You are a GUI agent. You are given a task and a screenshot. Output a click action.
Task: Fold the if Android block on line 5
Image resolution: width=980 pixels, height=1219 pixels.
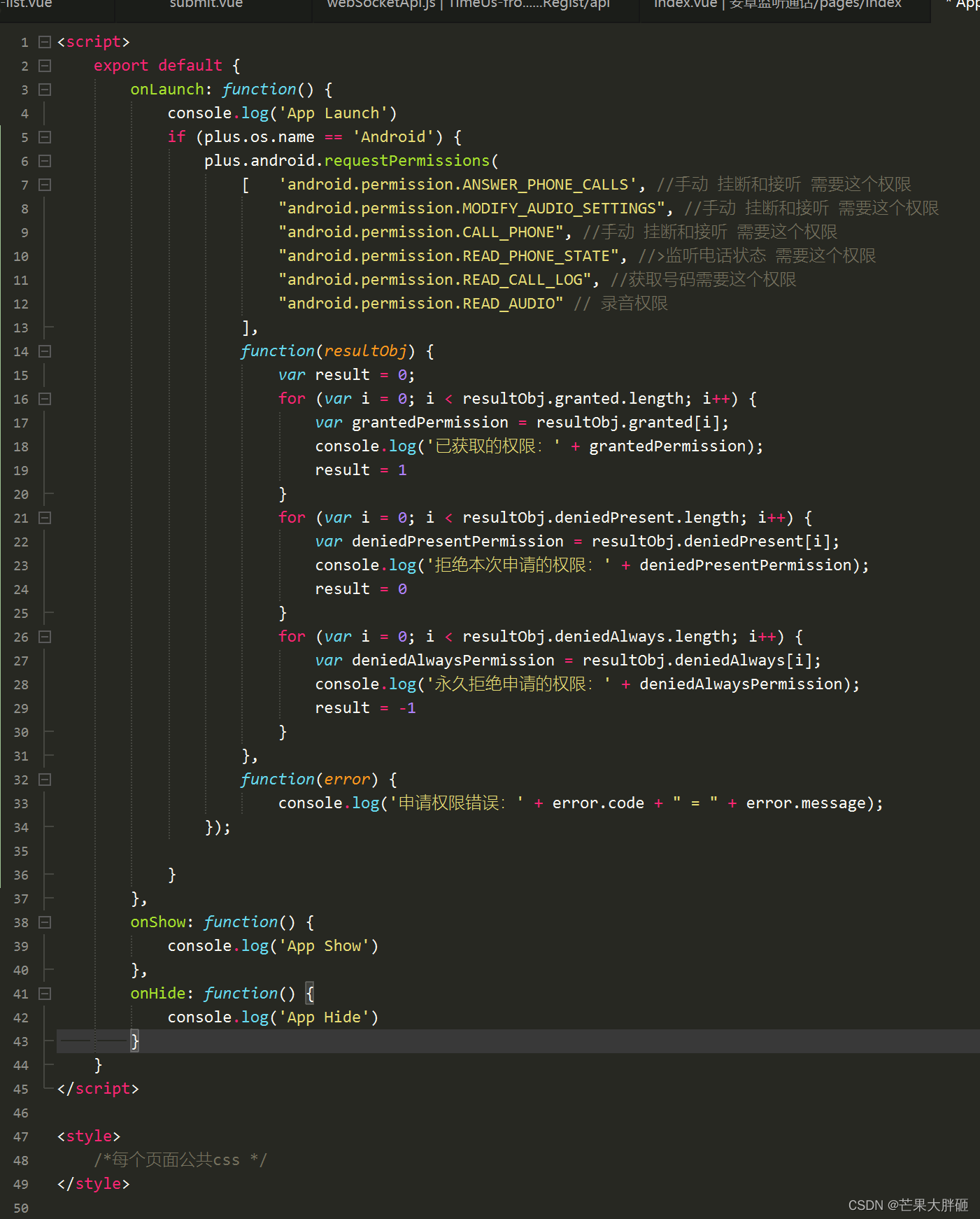coord(45,137)
